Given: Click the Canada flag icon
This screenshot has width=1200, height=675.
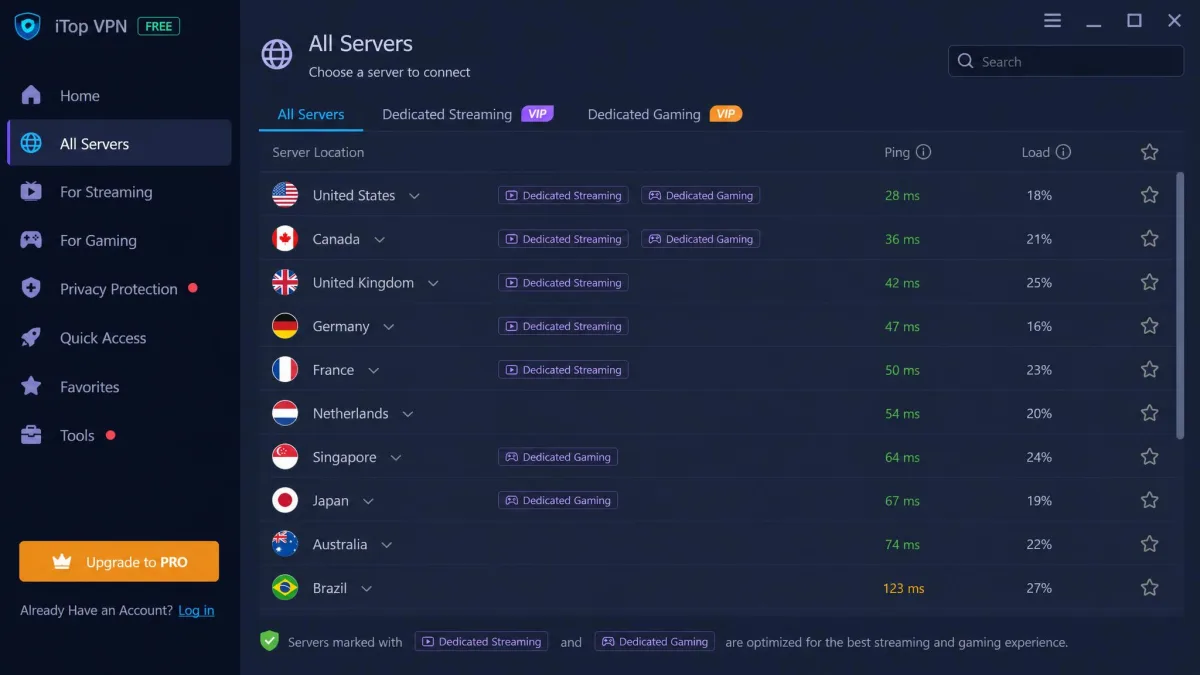Looking at the screenshot, I should pyautogui.click(x=285, y=239).
